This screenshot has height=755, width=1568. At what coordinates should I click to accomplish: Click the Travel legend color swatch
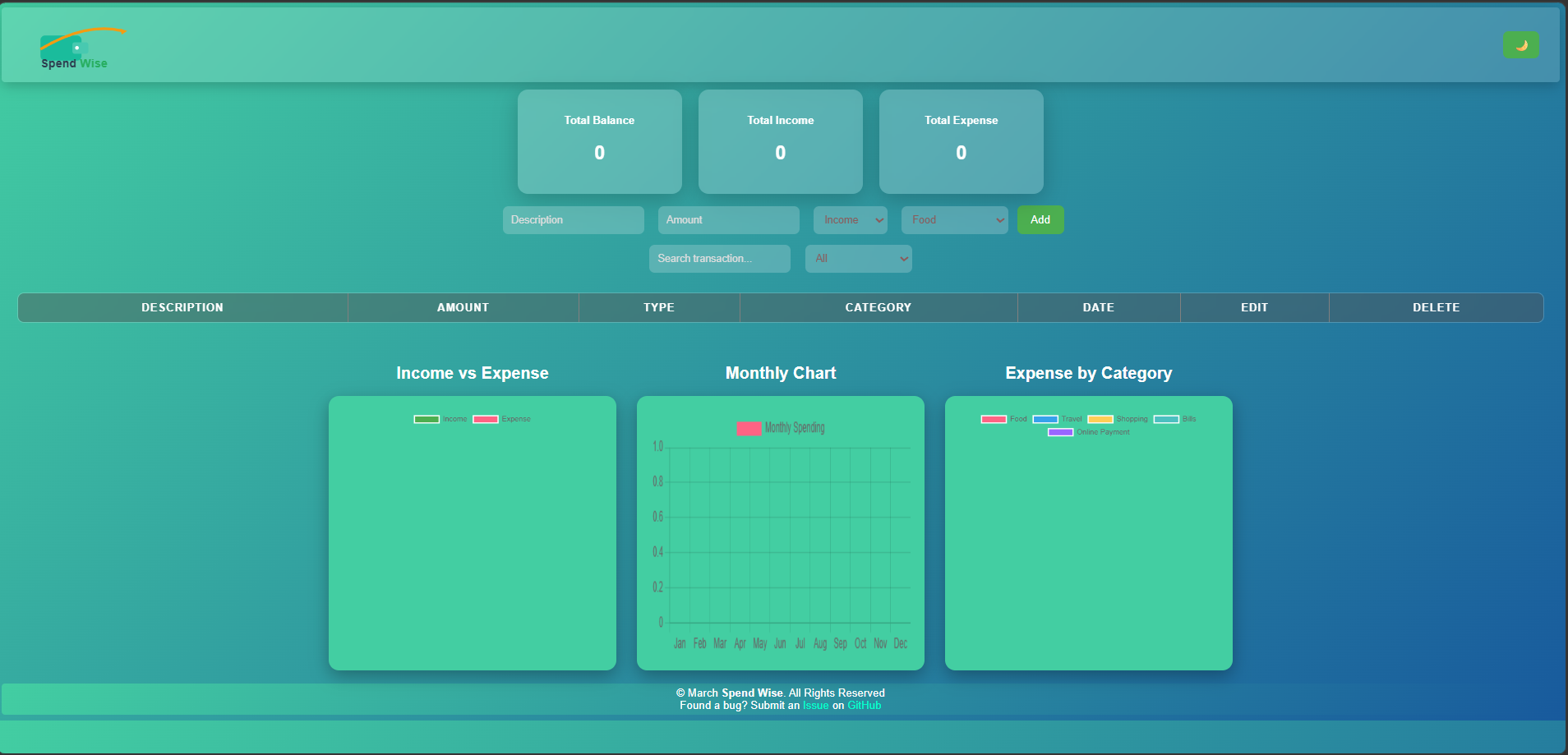1045,419
